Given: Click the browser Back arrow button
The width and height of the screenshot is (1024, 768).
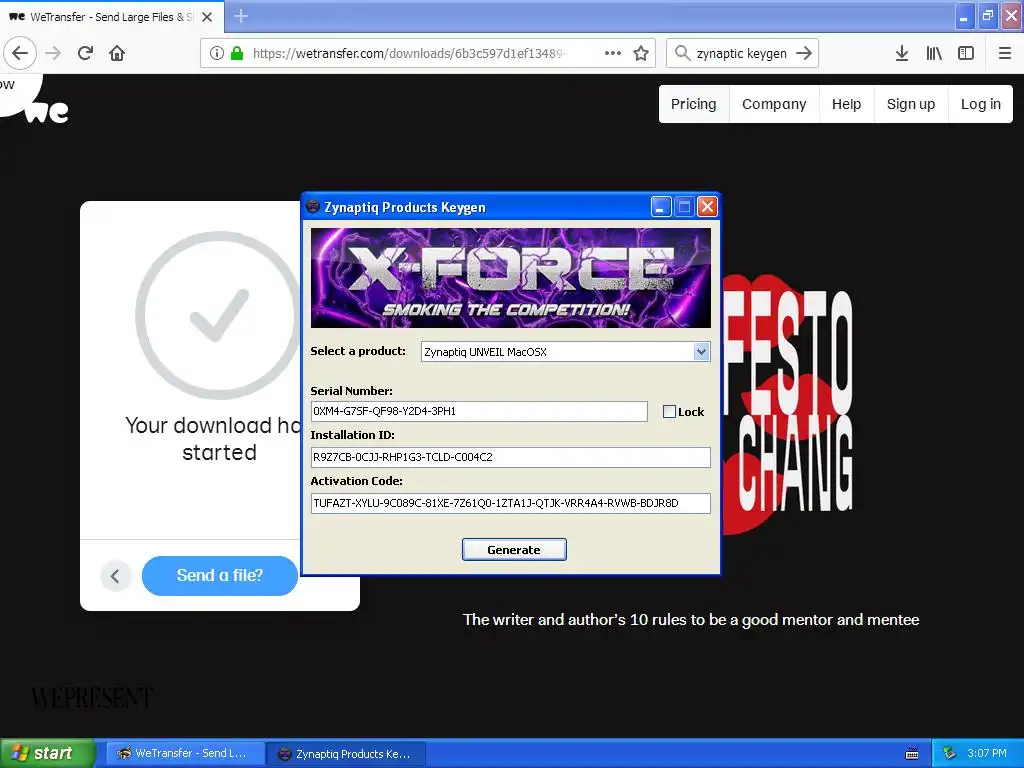Looking at the screenshot, I should (x=20, y=53).
